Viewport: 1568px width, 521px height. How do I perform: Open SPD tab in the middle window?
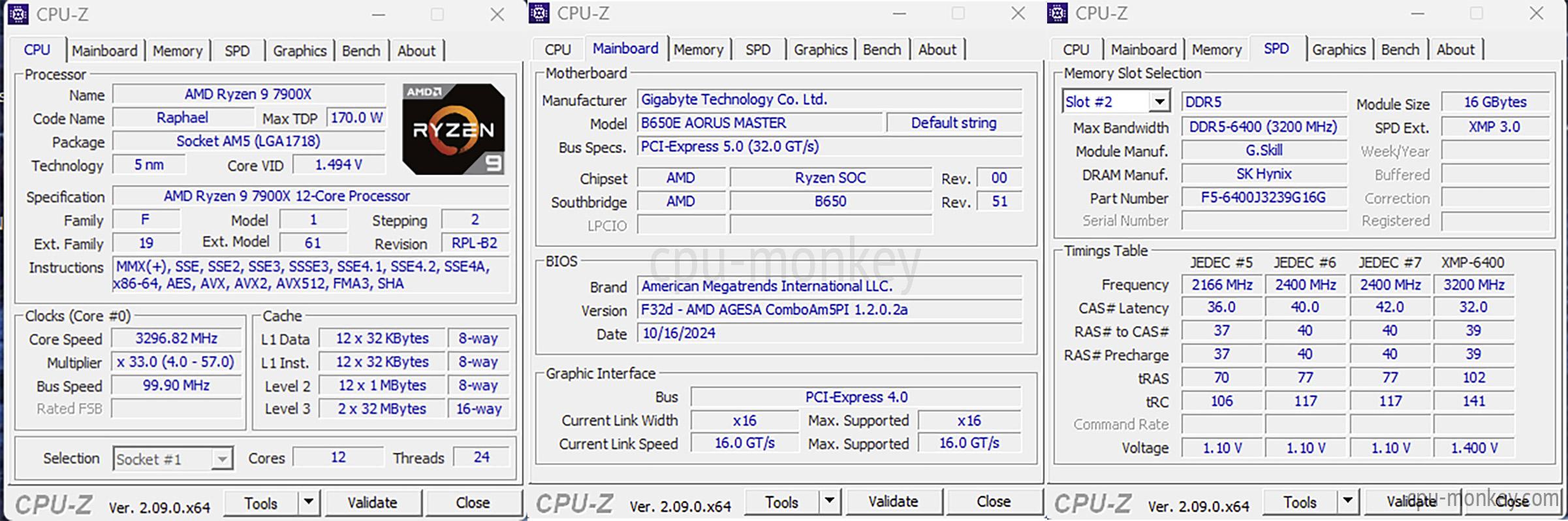pos(758,50)
